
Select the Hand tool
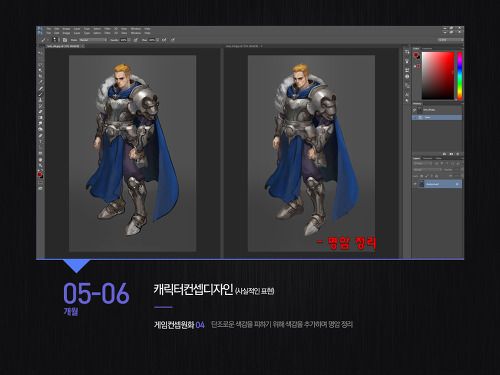point(41,159)
